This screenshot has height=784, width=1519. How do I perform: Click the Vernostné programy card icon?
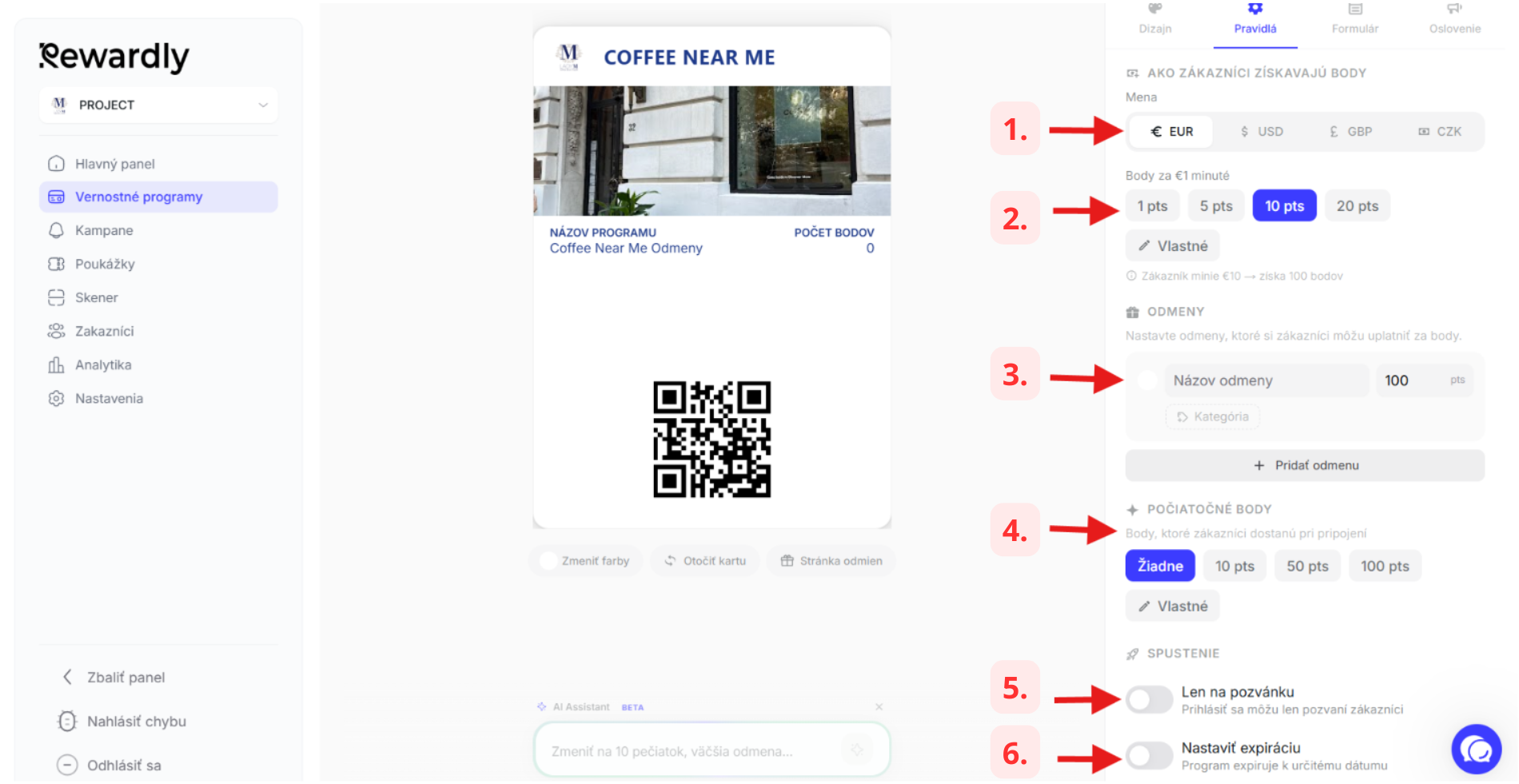click(x=56, y=197)
